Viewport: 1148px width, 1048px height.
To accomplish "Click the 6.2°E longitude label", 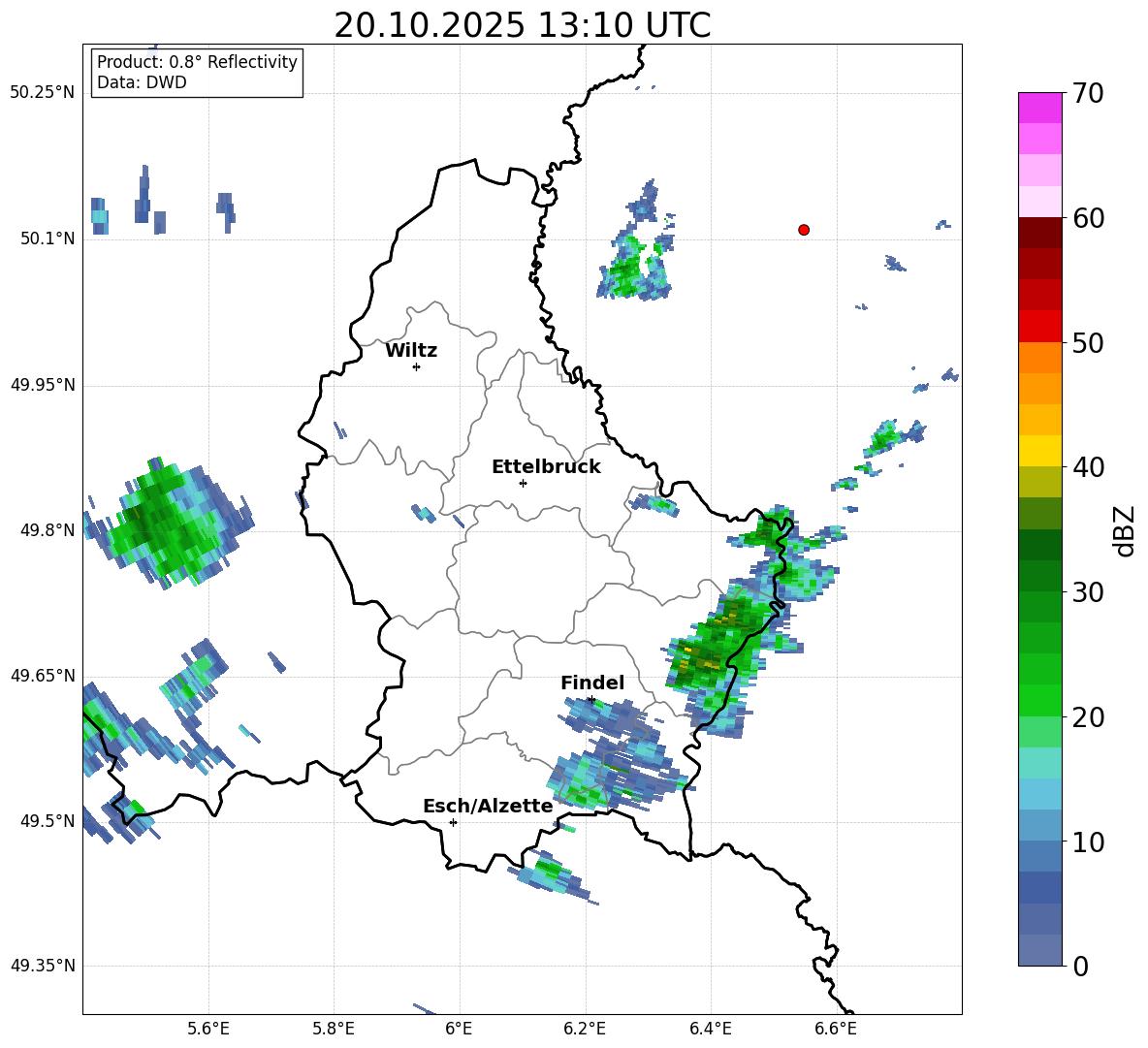I will click(585, 1029).
